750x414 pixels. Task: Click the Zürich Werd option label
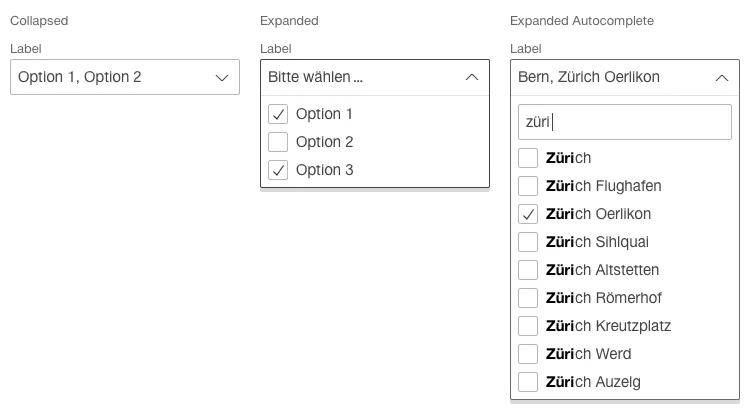[588, 354]
